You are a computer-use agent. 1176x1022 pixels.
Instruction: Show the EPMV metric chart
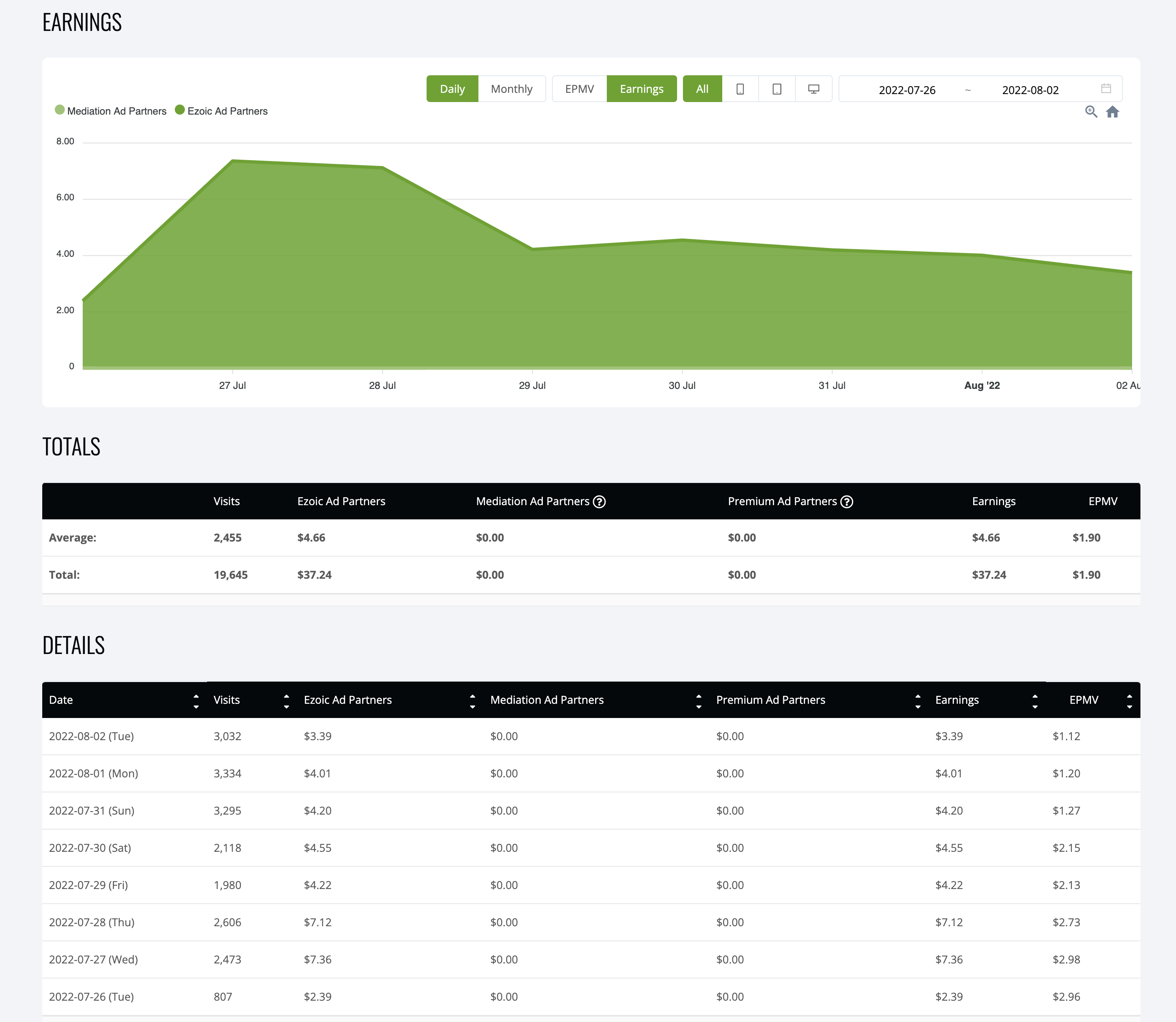[x=580, y=89]
